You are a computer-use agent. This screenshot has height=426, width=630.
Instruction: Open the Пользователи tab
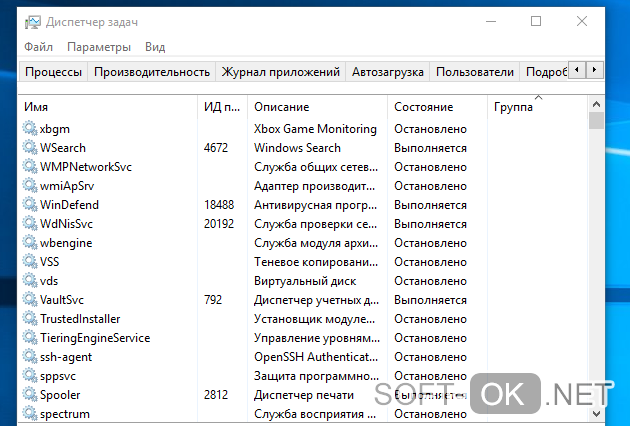(475, 72)
